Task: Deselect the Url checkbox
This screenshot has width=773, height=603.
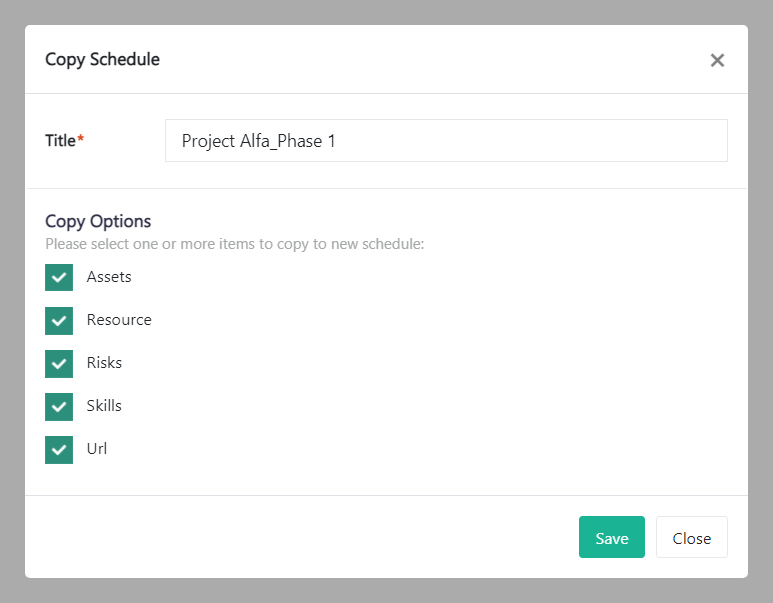Action: [59, 449]
